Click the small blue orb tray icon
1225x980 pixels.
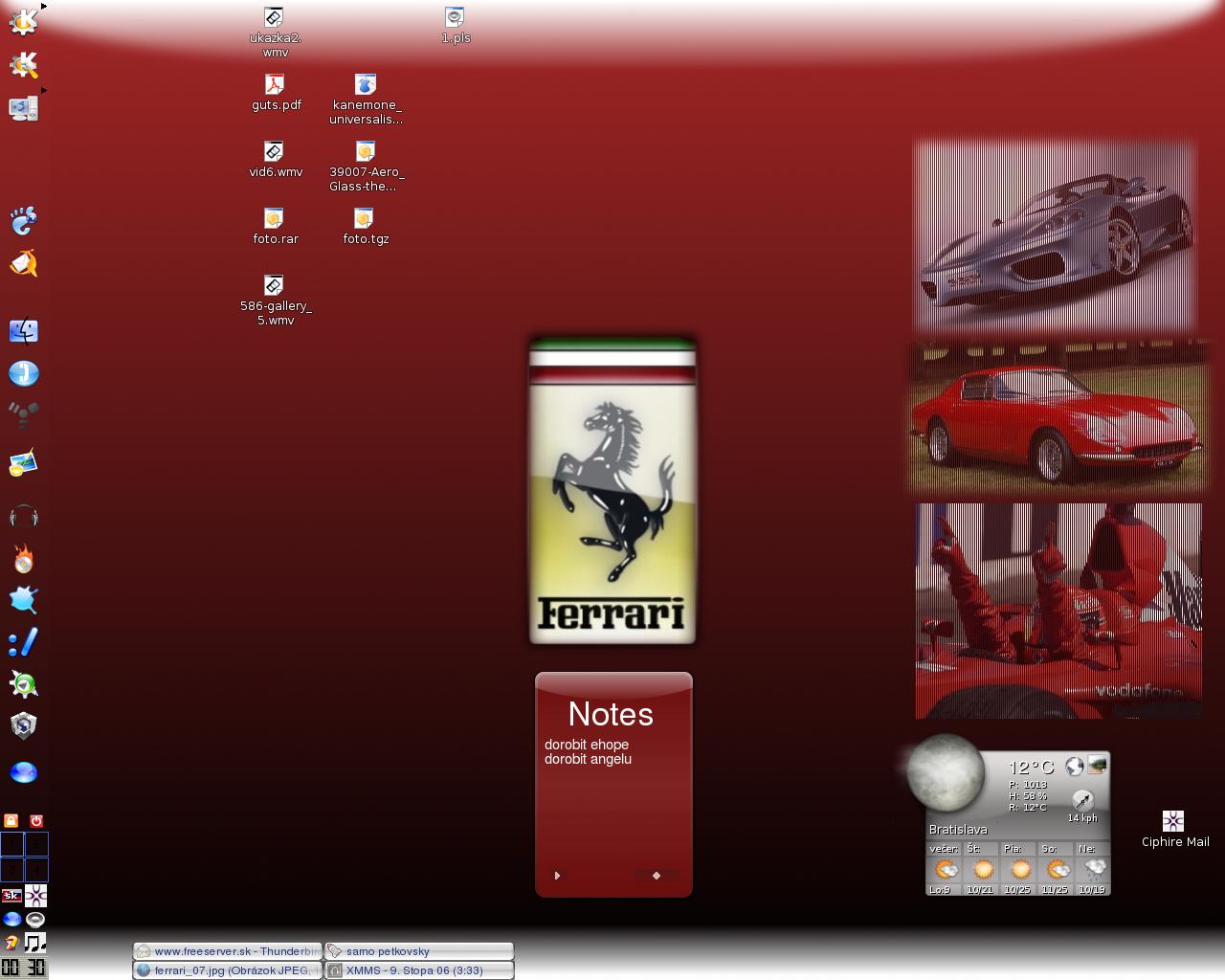click(11, 920)
